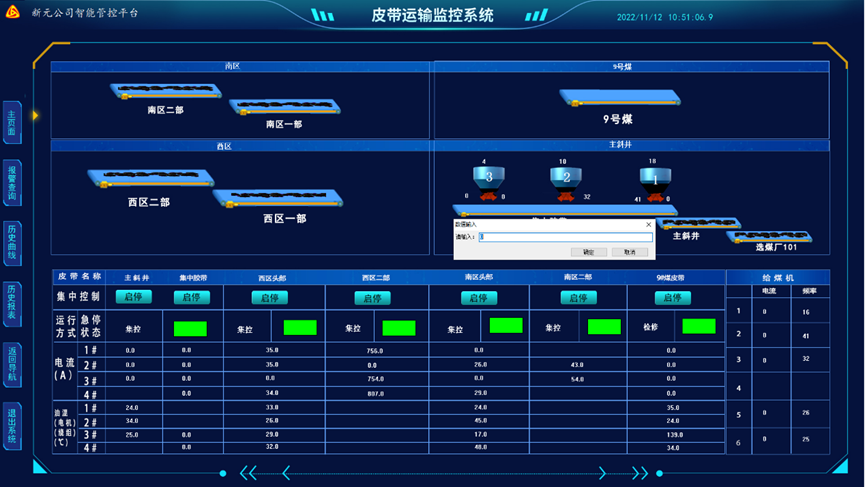Click the 54.0 current value under 南区二部

click(577, 379)
